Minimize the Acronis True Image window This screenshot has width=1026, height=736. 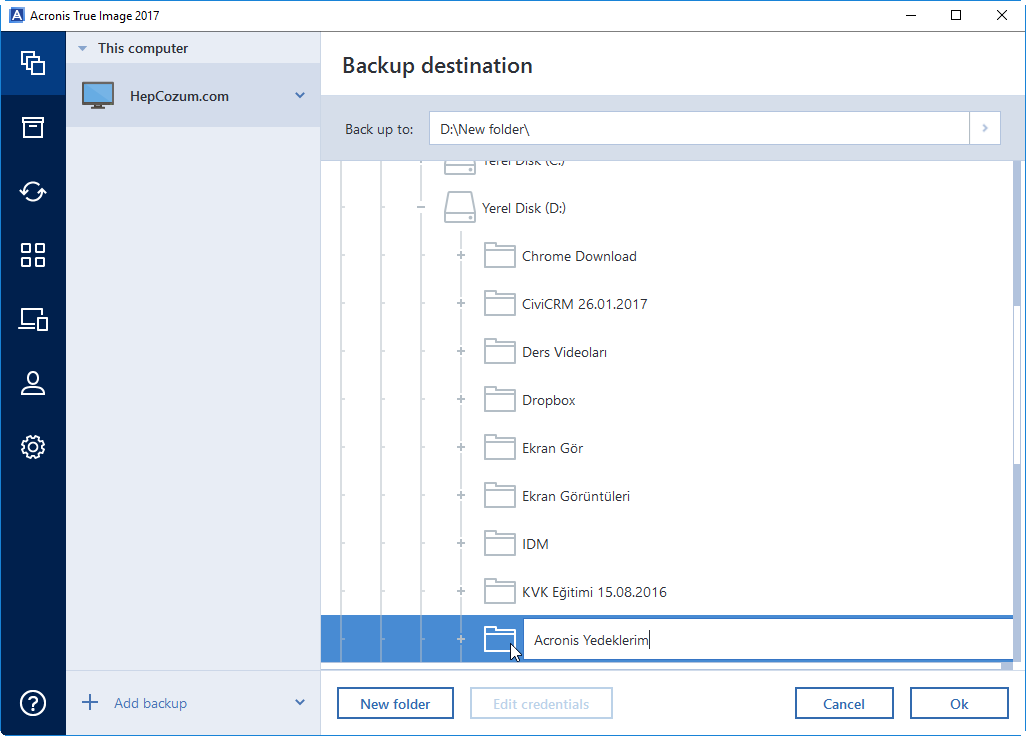[911, 15]
